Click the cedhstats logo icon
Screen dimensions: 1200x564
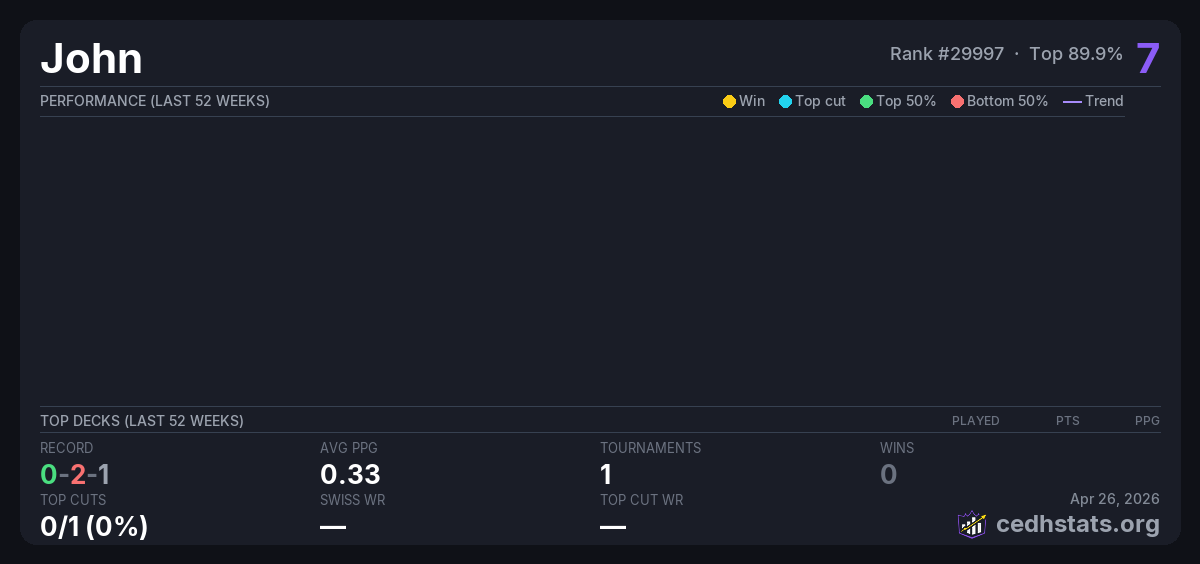tap(972, 524)
